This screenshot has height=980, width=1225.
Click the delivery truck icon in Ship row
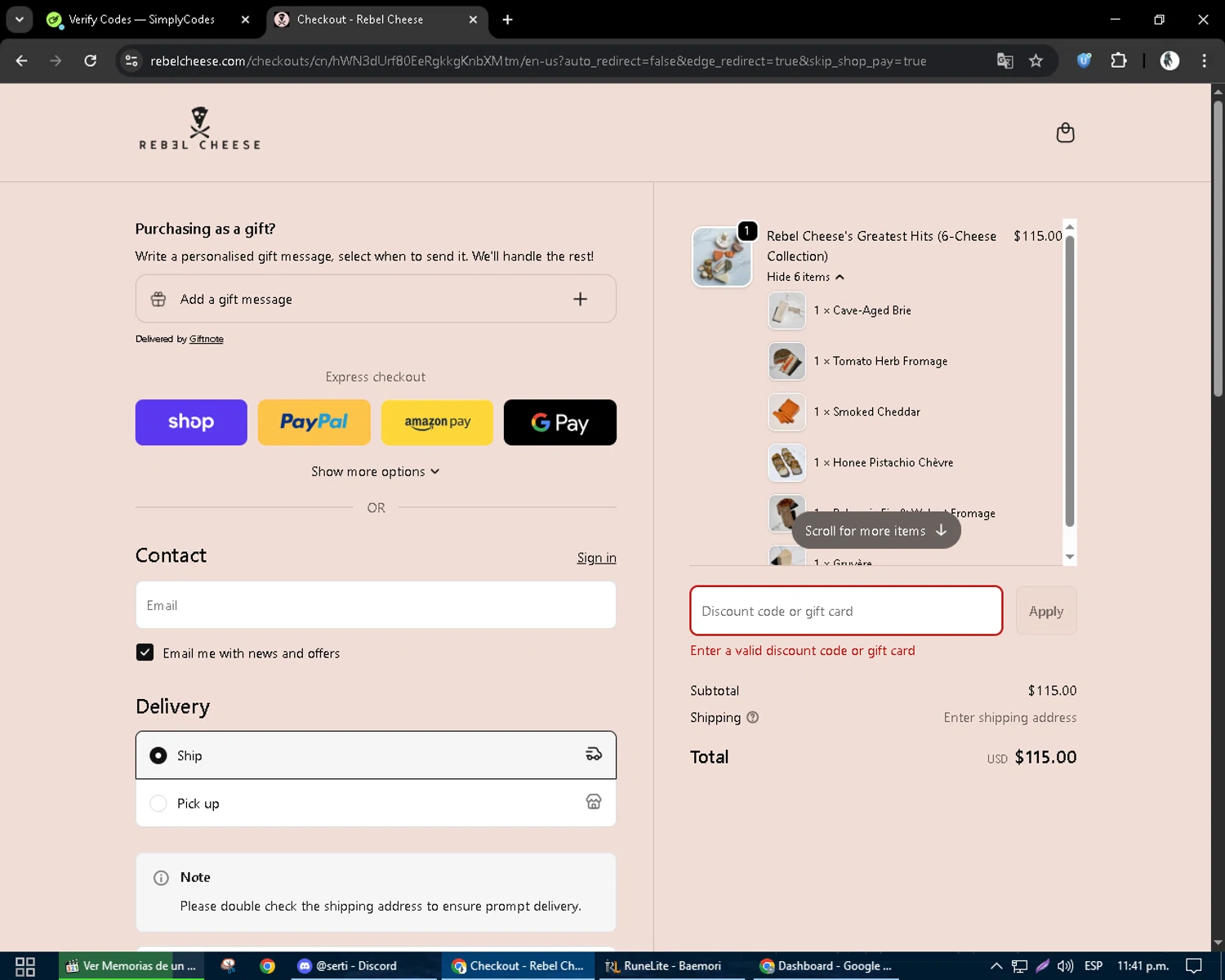click(594, 755)
